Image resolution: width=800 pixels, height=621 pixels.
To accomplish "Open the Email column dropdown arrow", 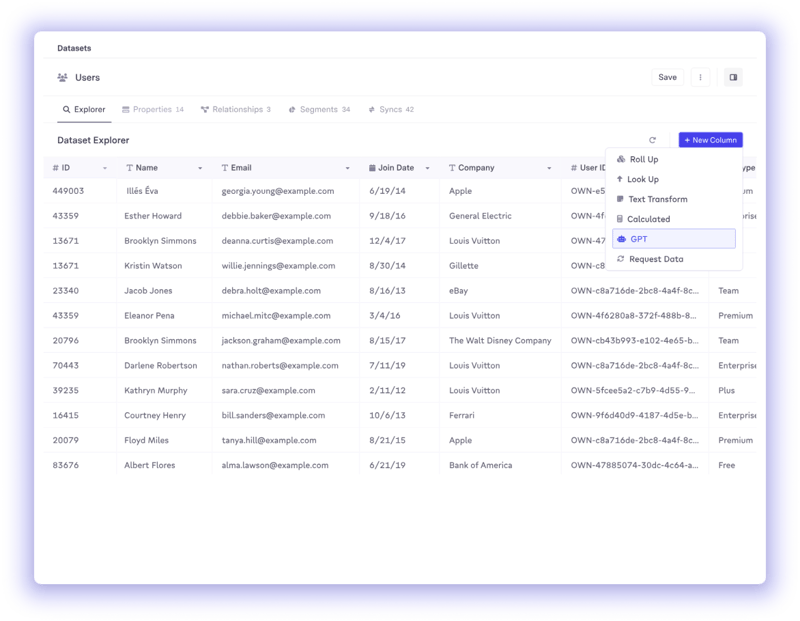I will (348, 168).
